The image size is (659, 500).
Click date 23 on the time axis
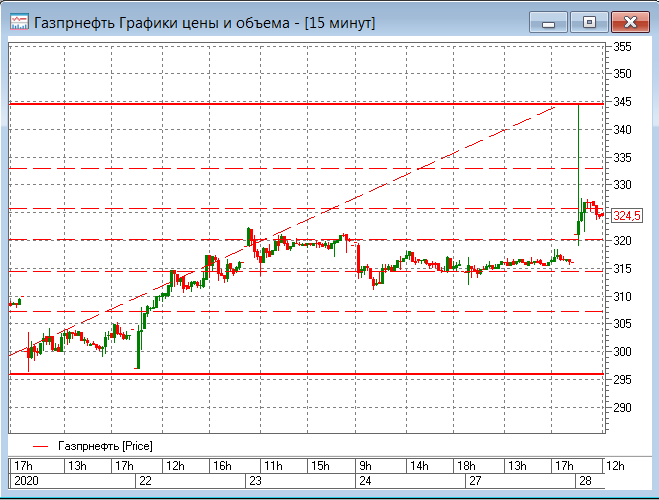(255, 482)
